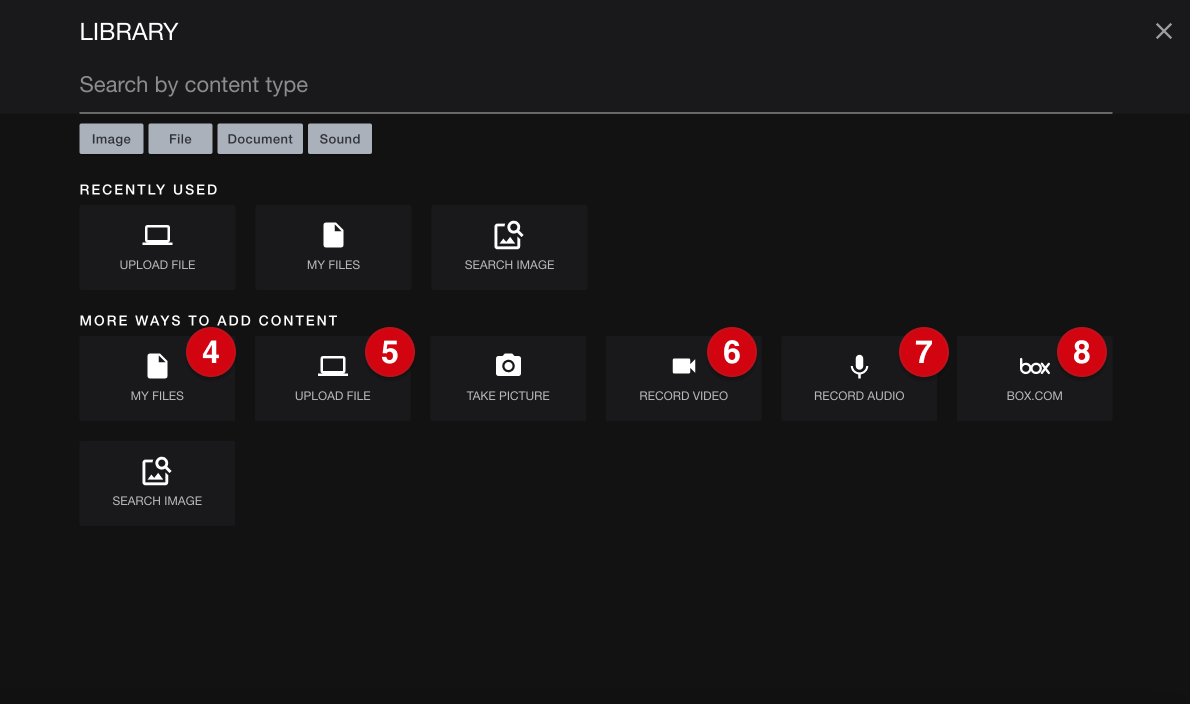Open My Files tile under Recently Used
Screen dimensions: 1190x704
click(x=333, y=247)
